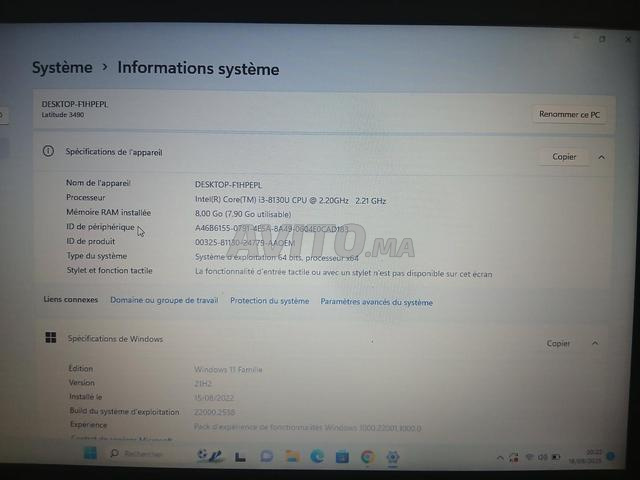Select the processor value Intel Core i3-8130U
Image resolution: width=640 pixels, height=480 pixels.
290,200
